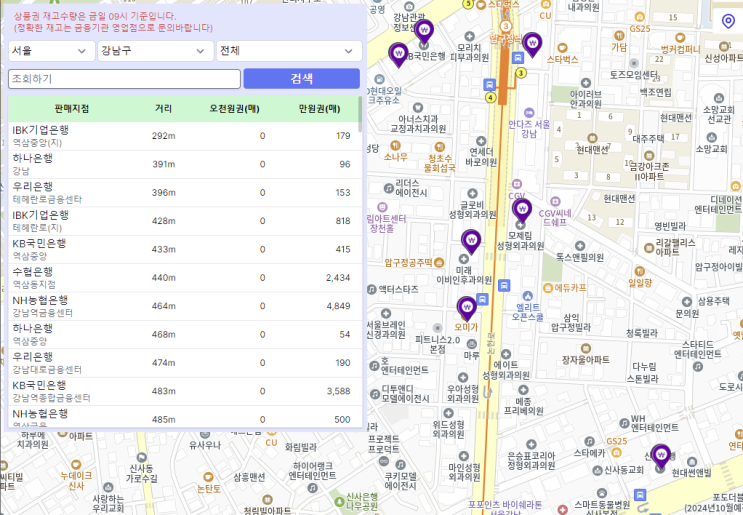Click the 신사은행나무공원 park icon
The width and height of the screenshot is (743, 515).
pos(339,501)
